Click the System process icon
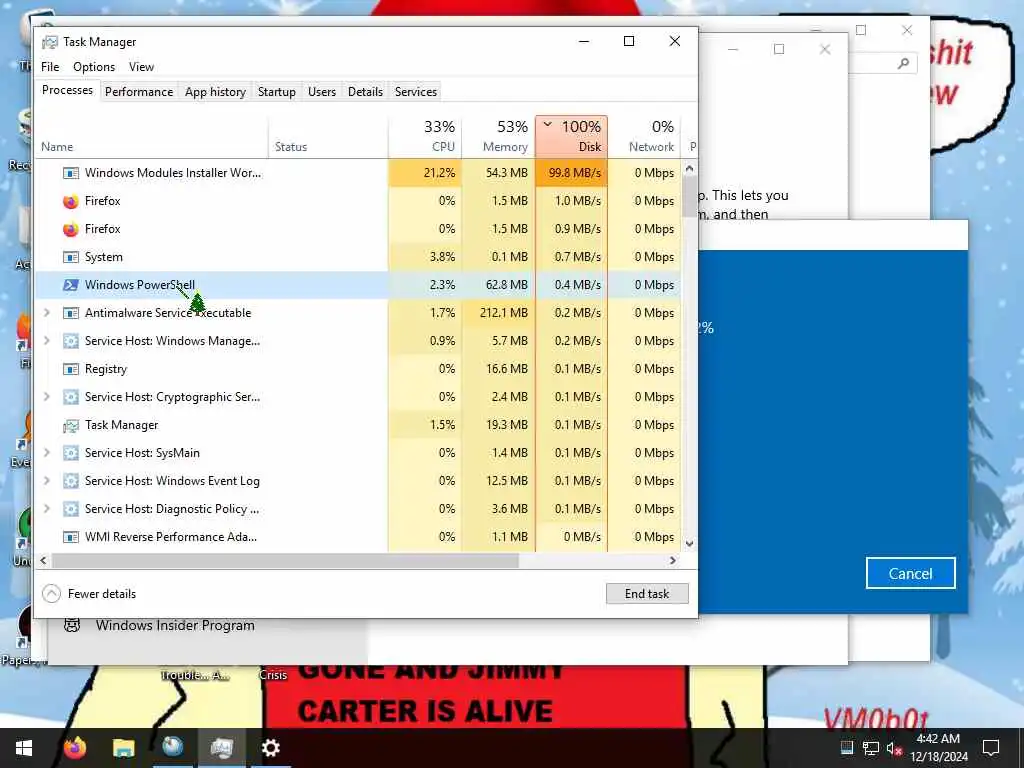The height and width of the screenshot is (768, 1024). (71, 257)
